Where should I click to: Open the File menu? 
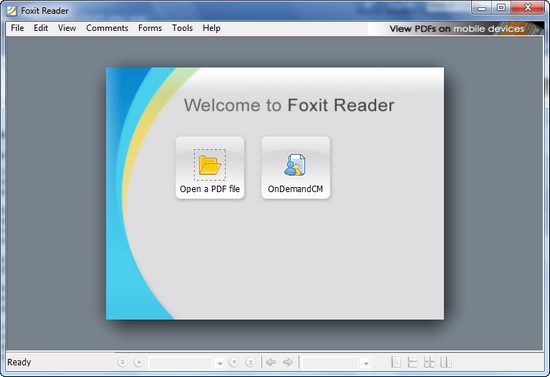[x=17, y=28]
